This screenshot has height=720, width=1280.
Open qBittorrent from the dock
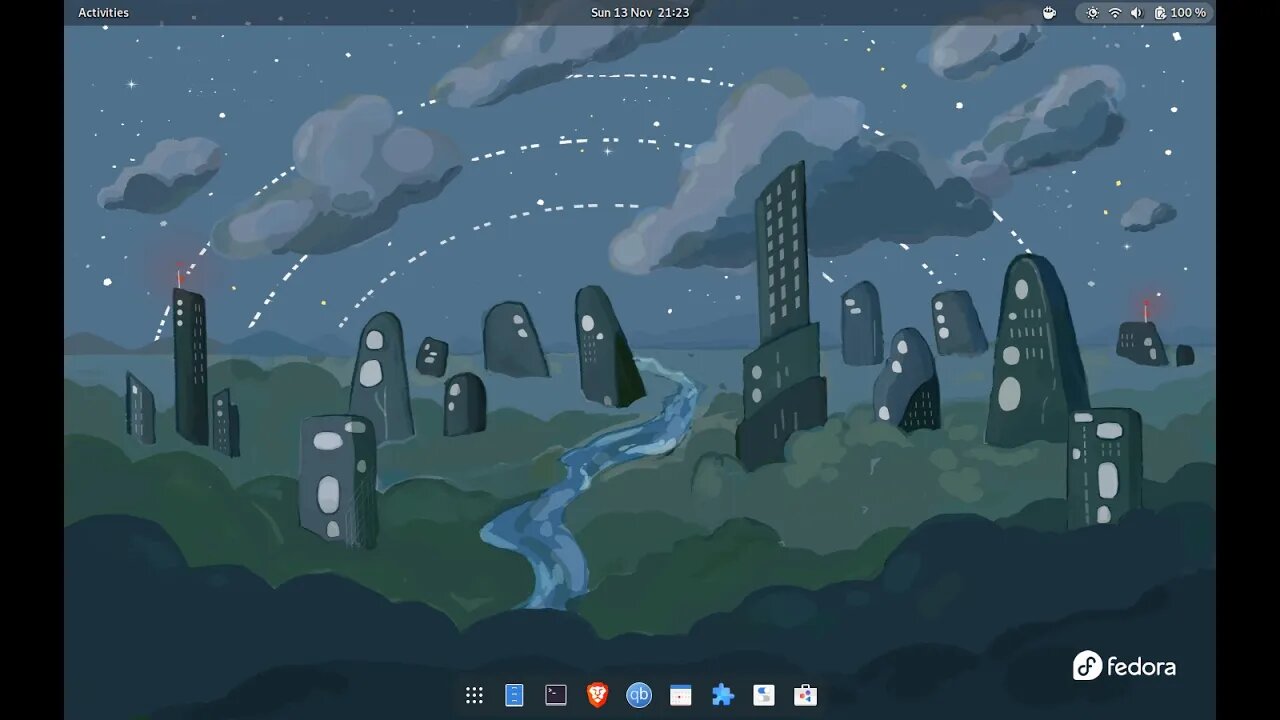click(639, 695)
